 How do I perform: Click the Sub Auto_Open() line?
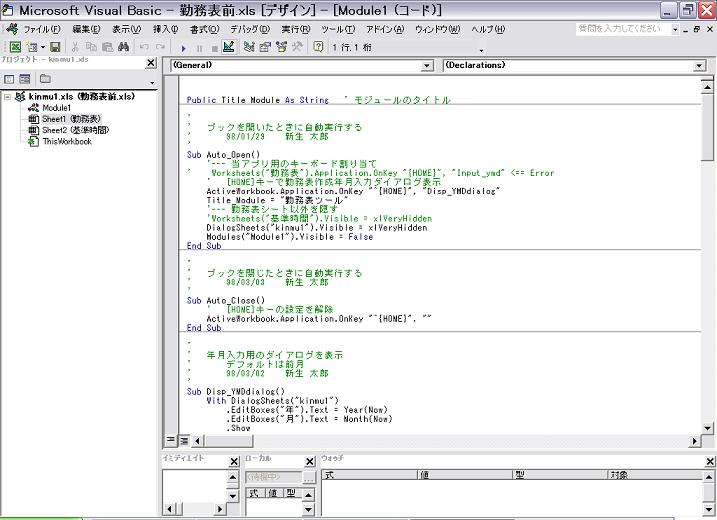pyautogui.click(x=223, y=155)
